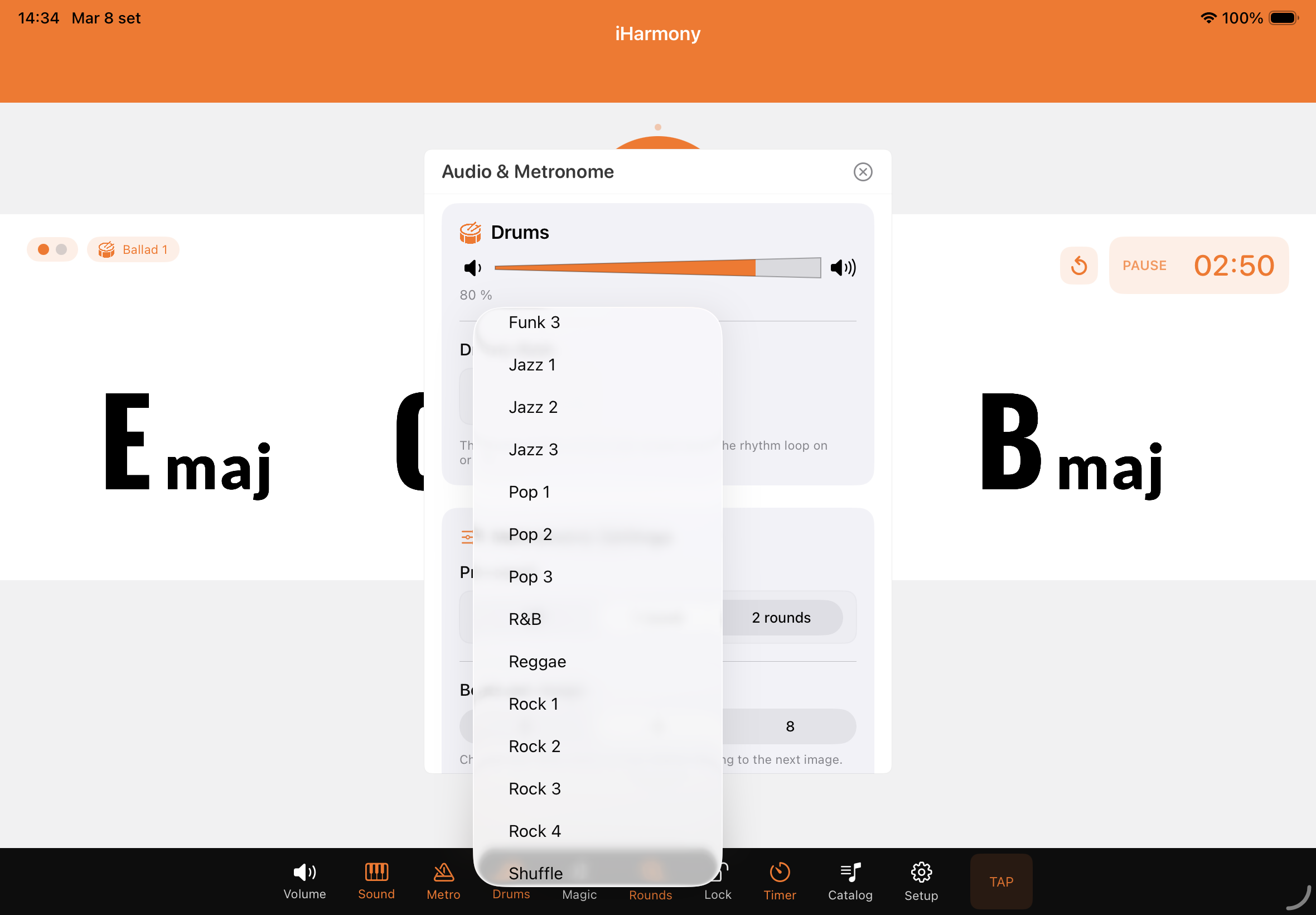This screenshot has height=915, width=1316.
Task: Choose Jazz 1 drum style
Action: (x=598, y=365)
